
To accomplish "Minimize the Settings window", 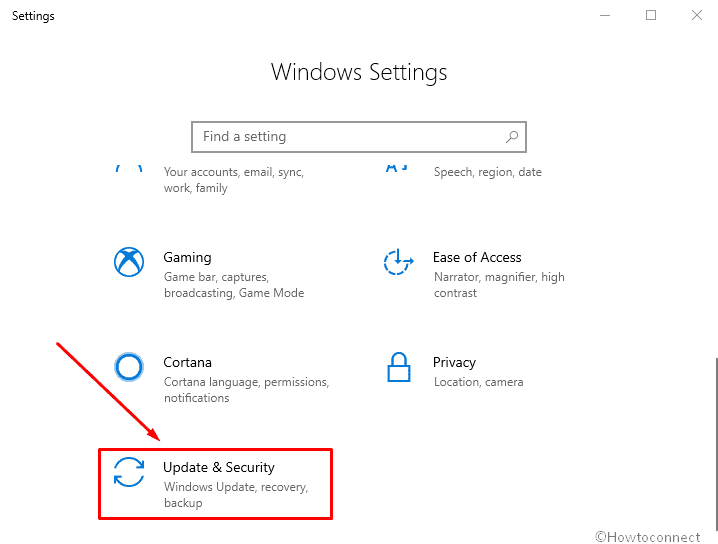I will coord(605,15).
